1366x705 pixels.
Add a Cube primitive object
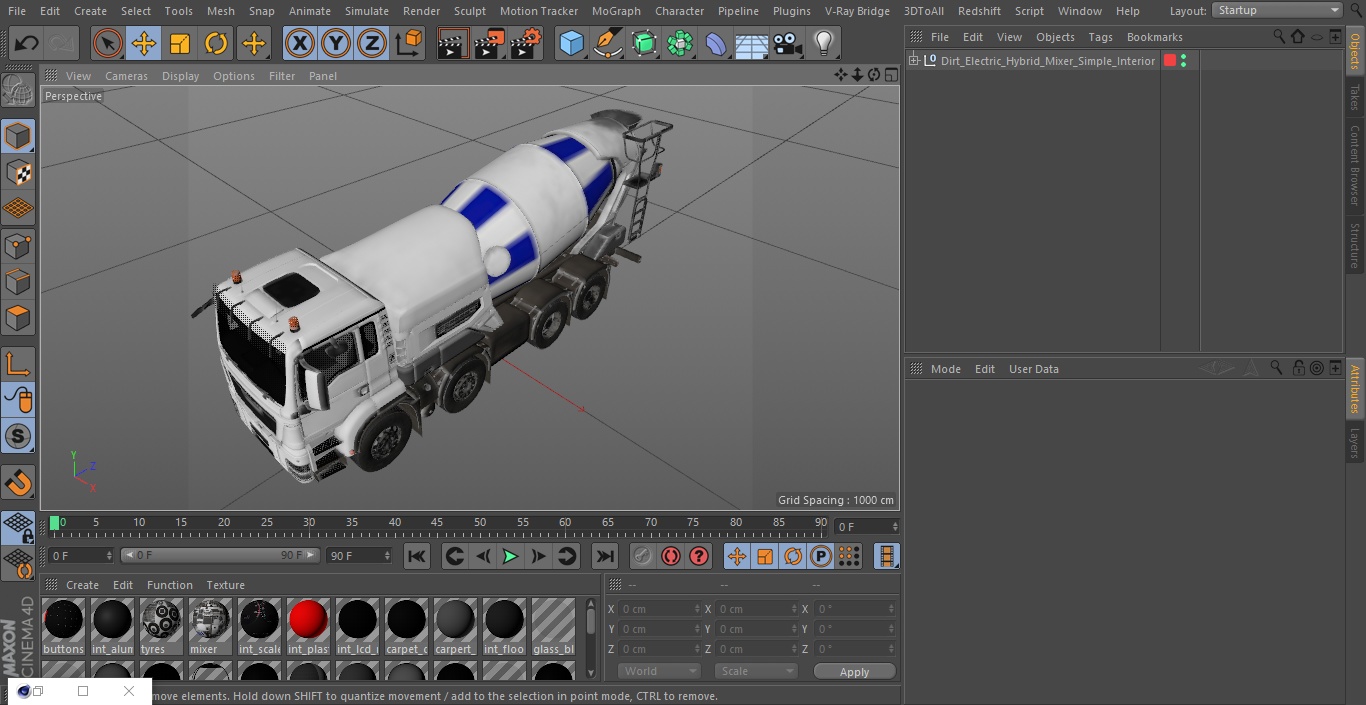coord(571,43)
